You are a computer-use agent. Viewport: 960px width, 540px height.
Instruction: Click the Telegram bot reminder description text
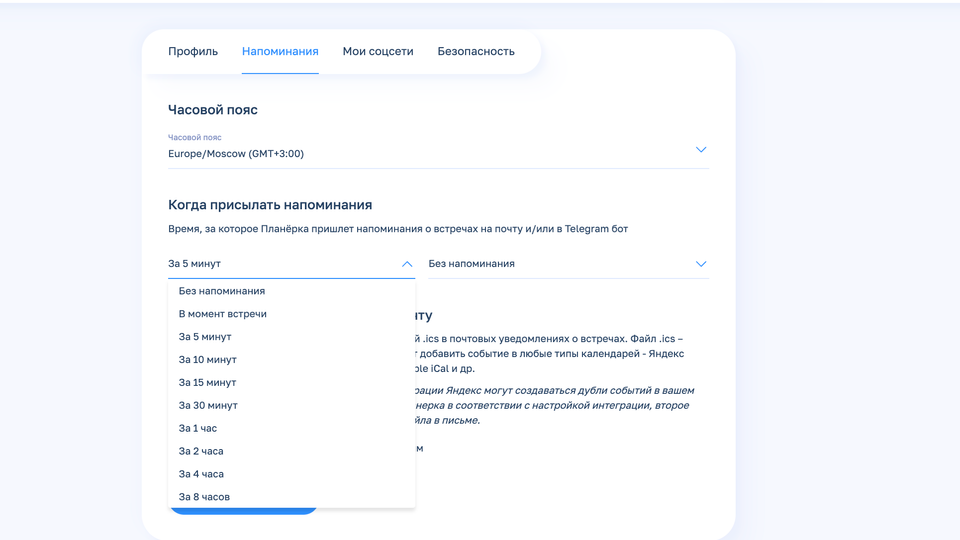pyautogui.click(x=398, y=229)
